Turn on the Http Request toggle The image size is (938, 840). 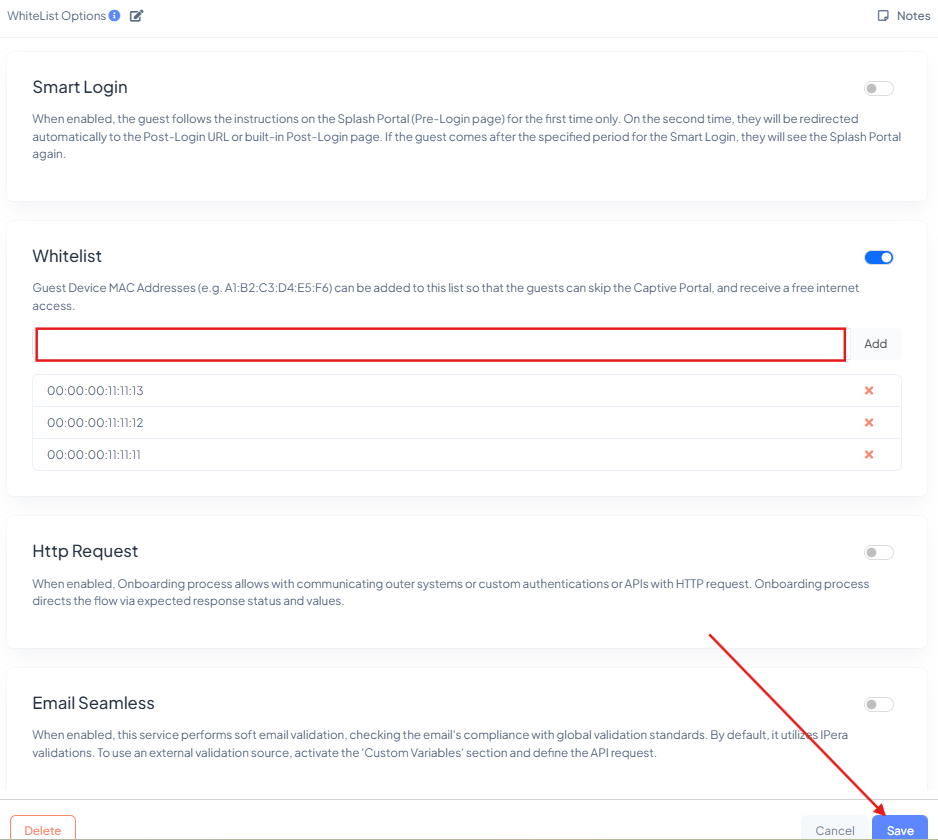point(878,552)
